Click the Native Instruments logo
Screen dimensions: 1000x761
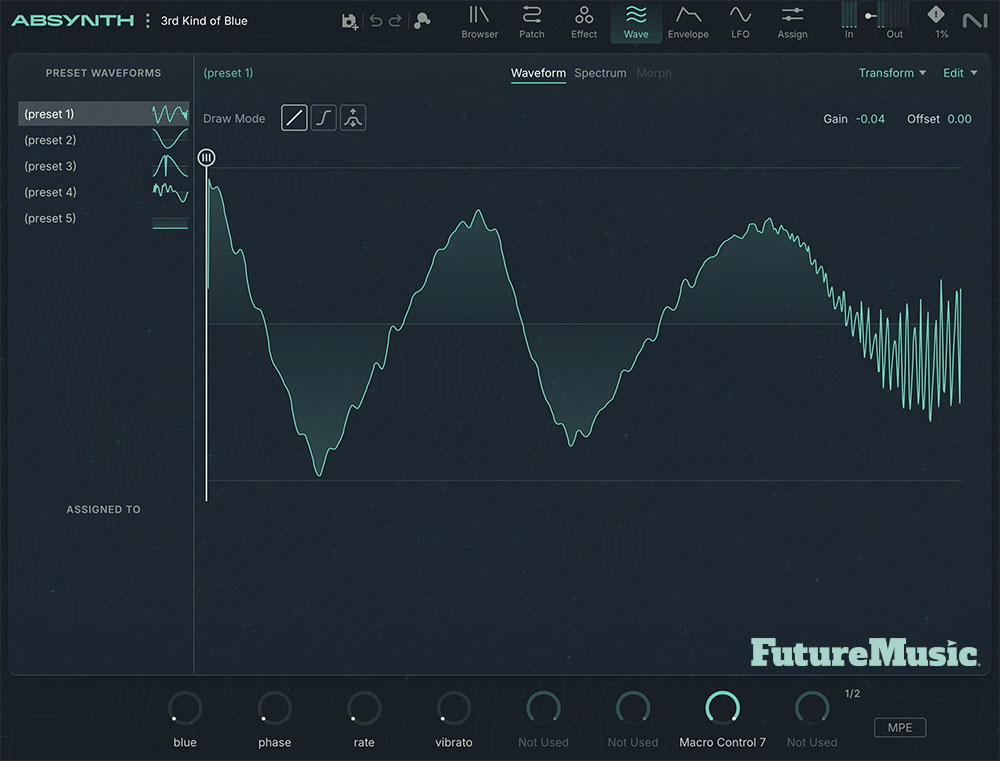(x=974, y=21)
